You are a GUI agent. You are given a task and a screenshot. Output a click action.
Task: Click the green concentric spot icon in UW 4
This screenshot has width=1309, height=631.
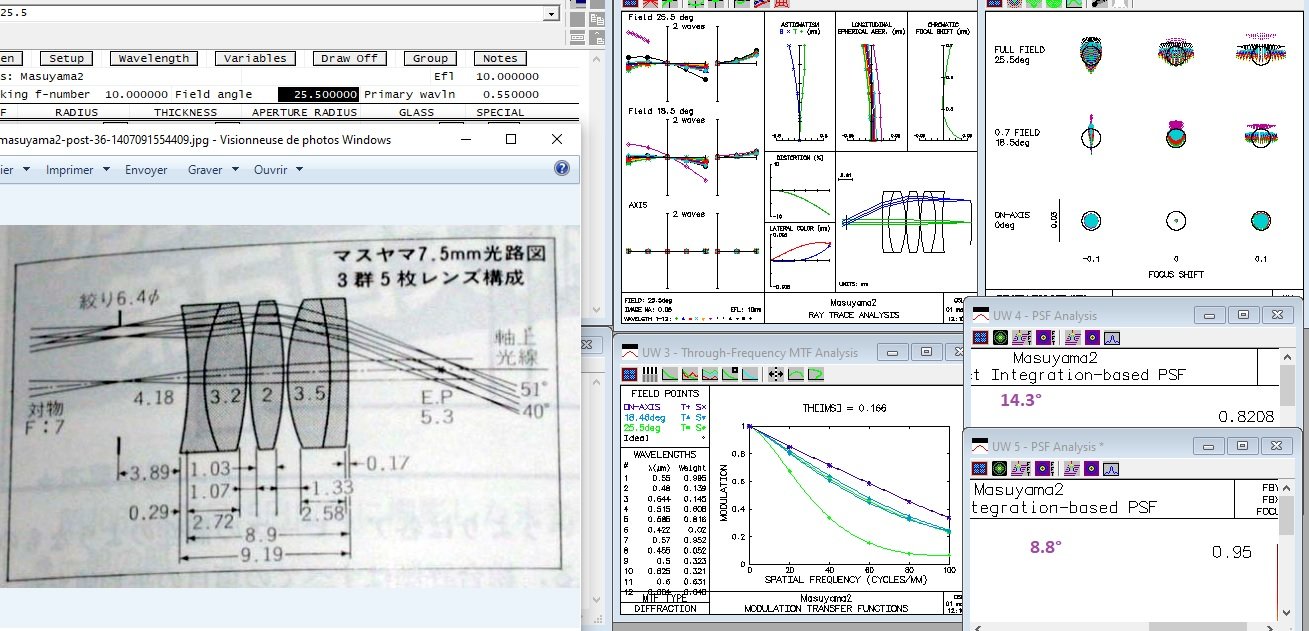1000,337
